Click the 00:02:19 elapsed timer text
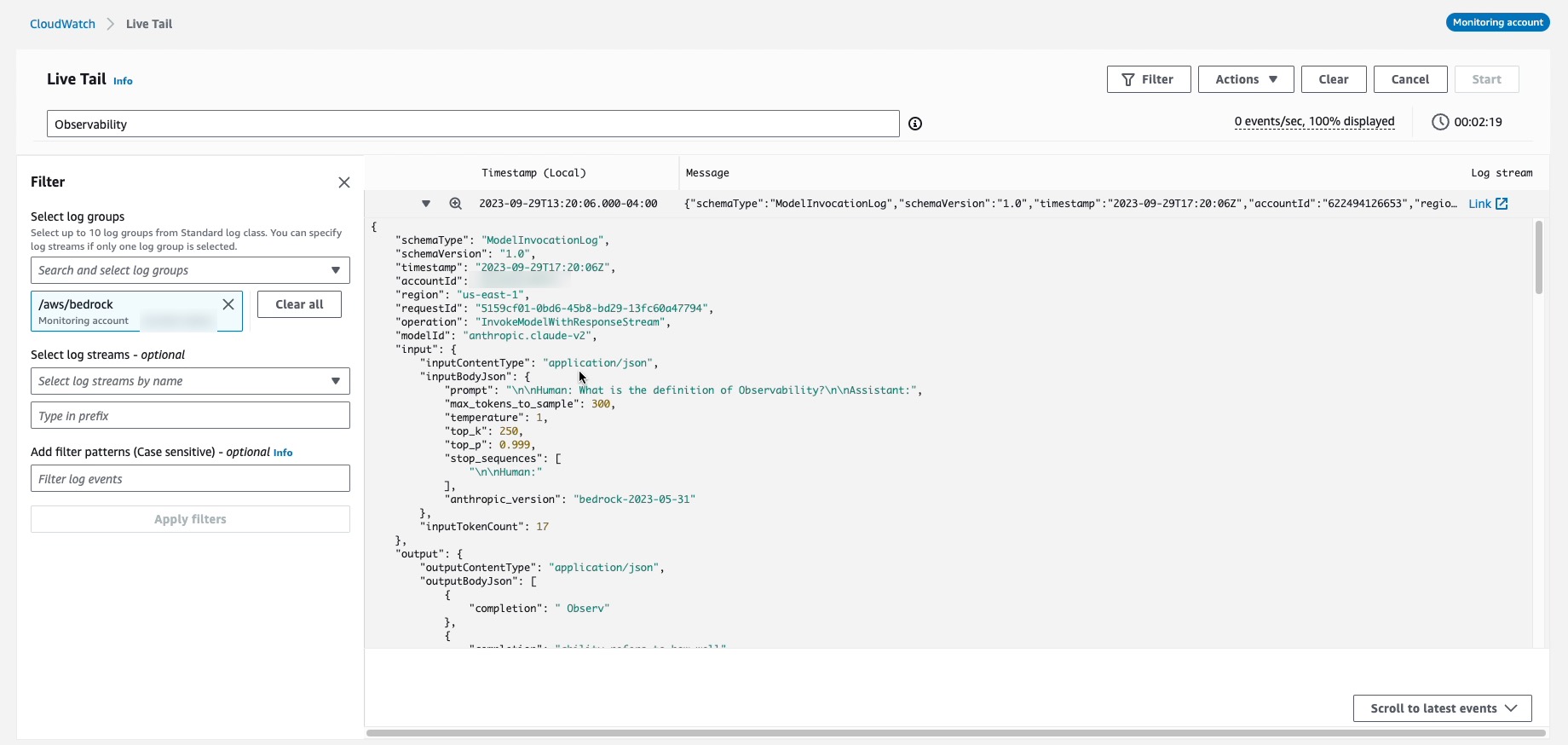Screen dimensions: 1568x745 (x=1479, y=122)
